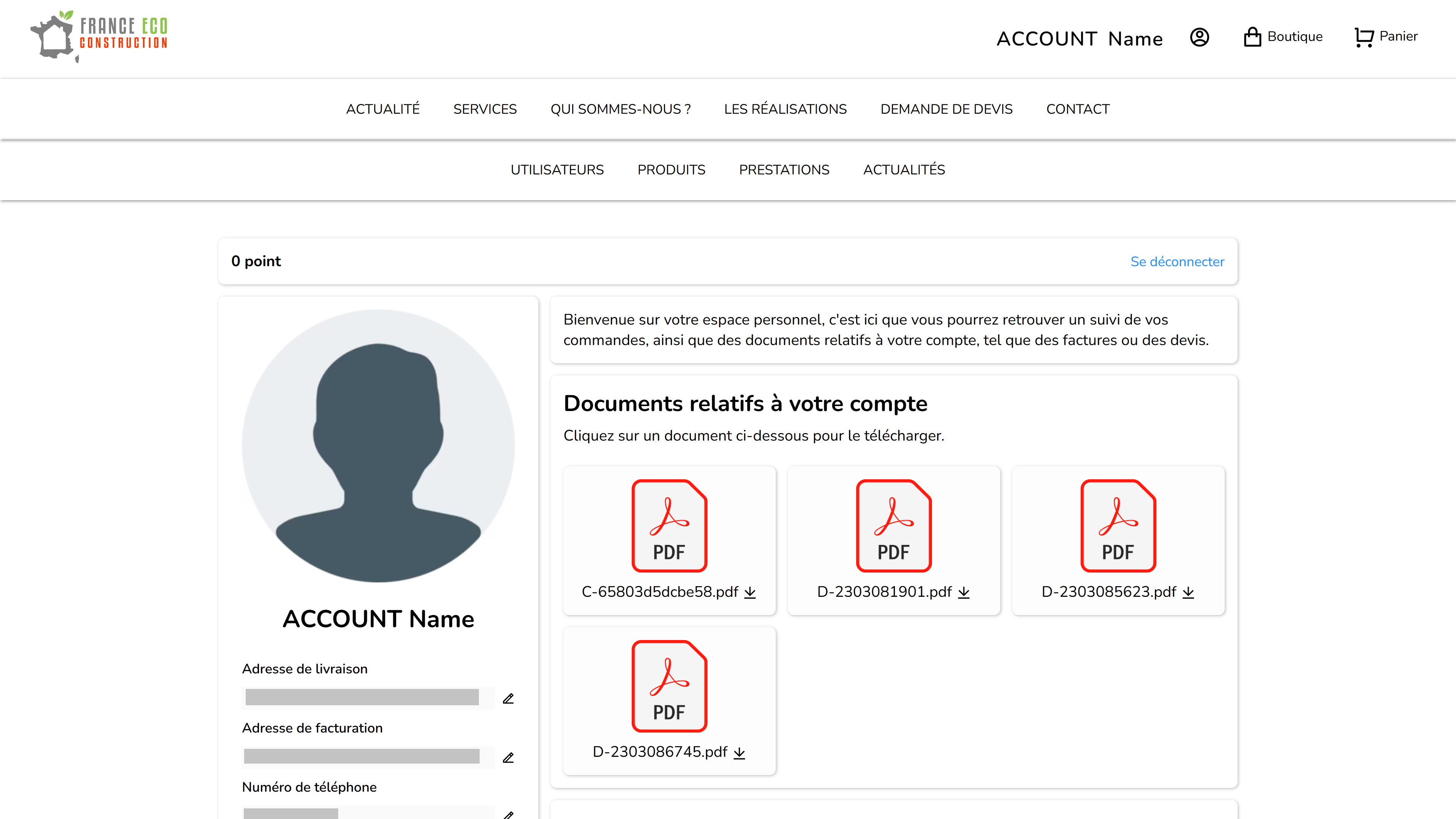Screen dimensions: 1456x819
Task: Click 'Bienvenue sur votre espace personnel' paragraph
Action: click(x=886, y=330)
